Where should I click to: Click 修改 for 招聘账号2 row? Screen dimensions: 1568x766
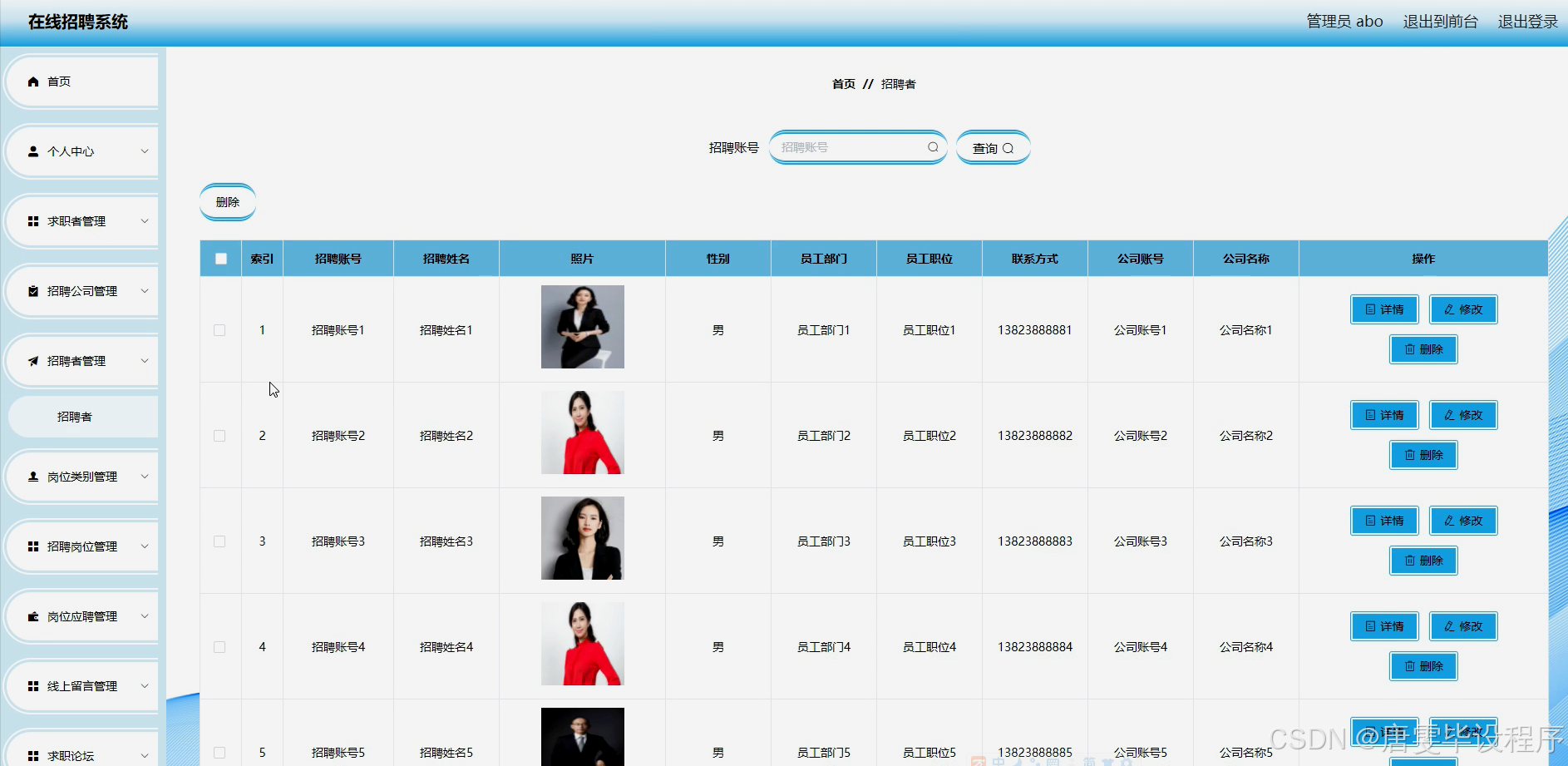1463,415
